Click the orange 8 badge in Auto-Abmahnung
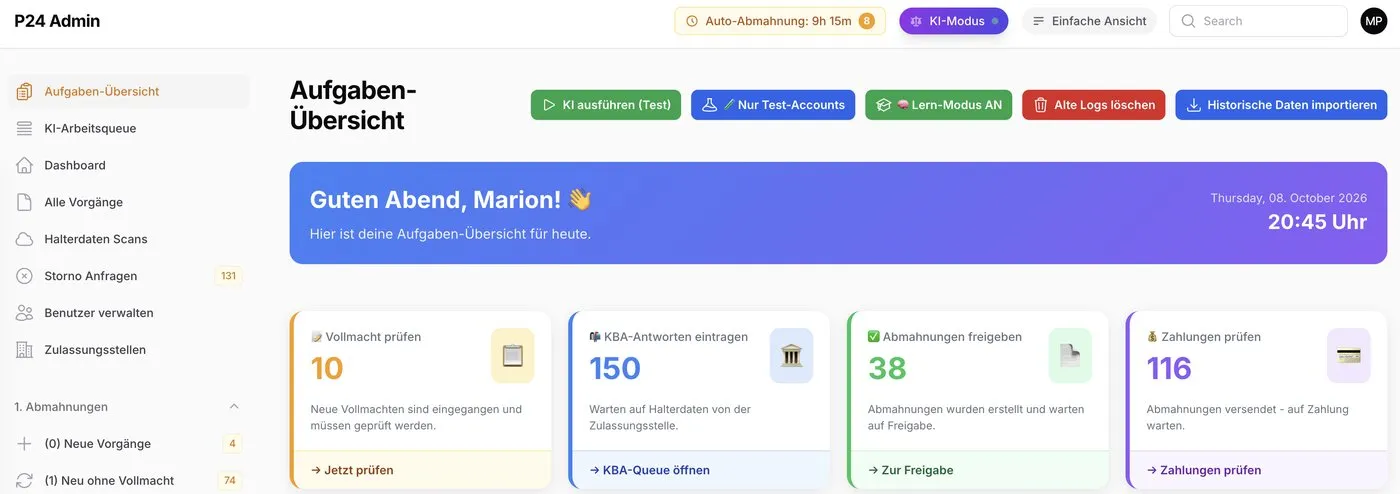Screen dimensions: 1400x494 coord(866,21)
